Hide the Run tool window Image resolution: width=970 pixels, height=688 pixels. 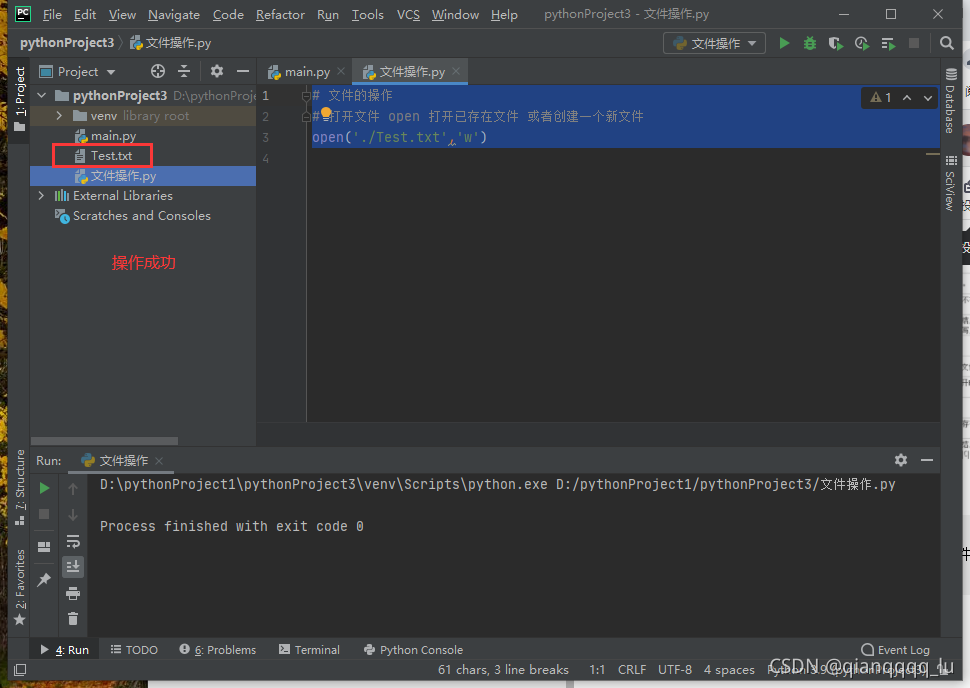927,460
